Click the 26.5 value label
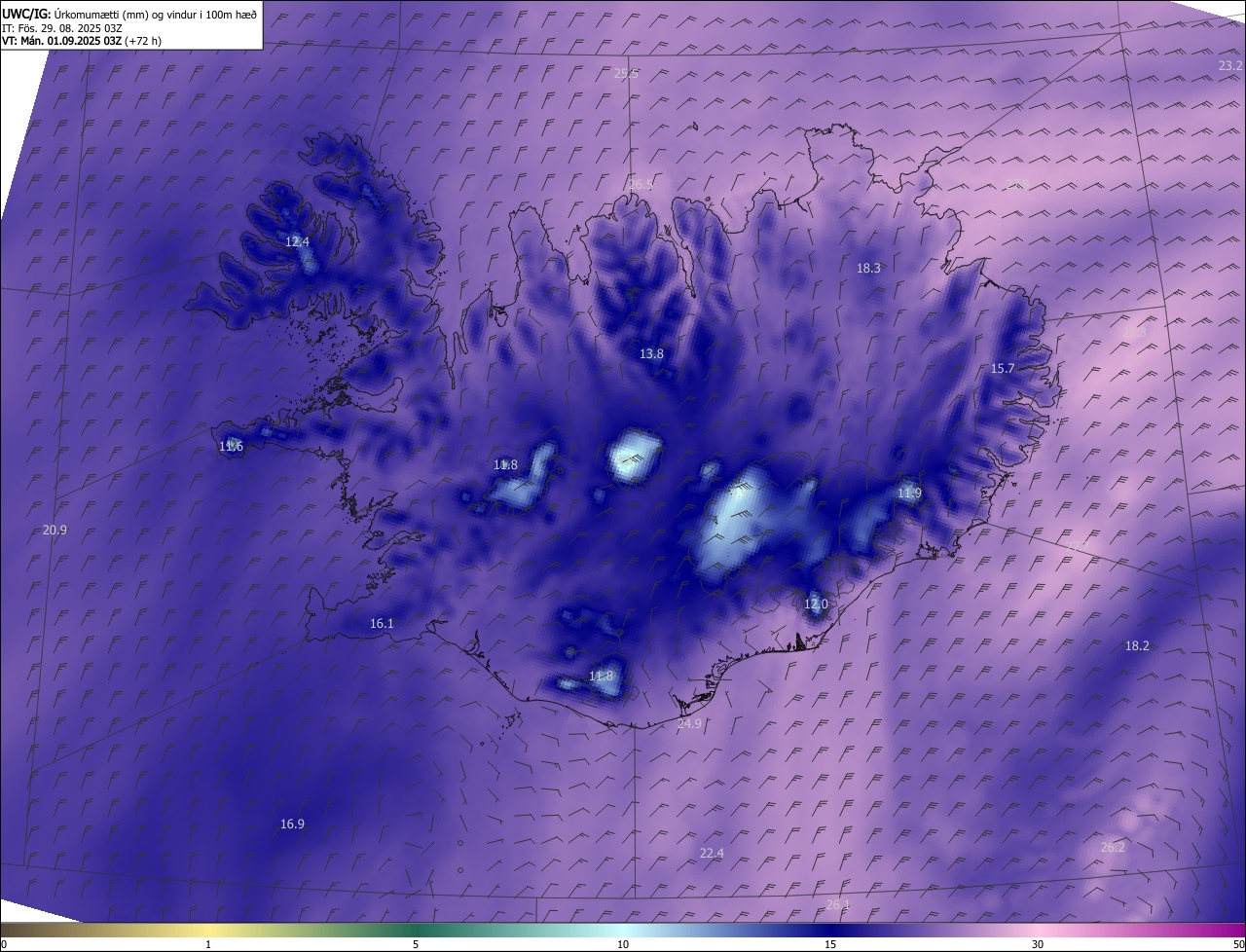Image resolution: width=1246 pixels, height=952 pixels. [641, 184]
